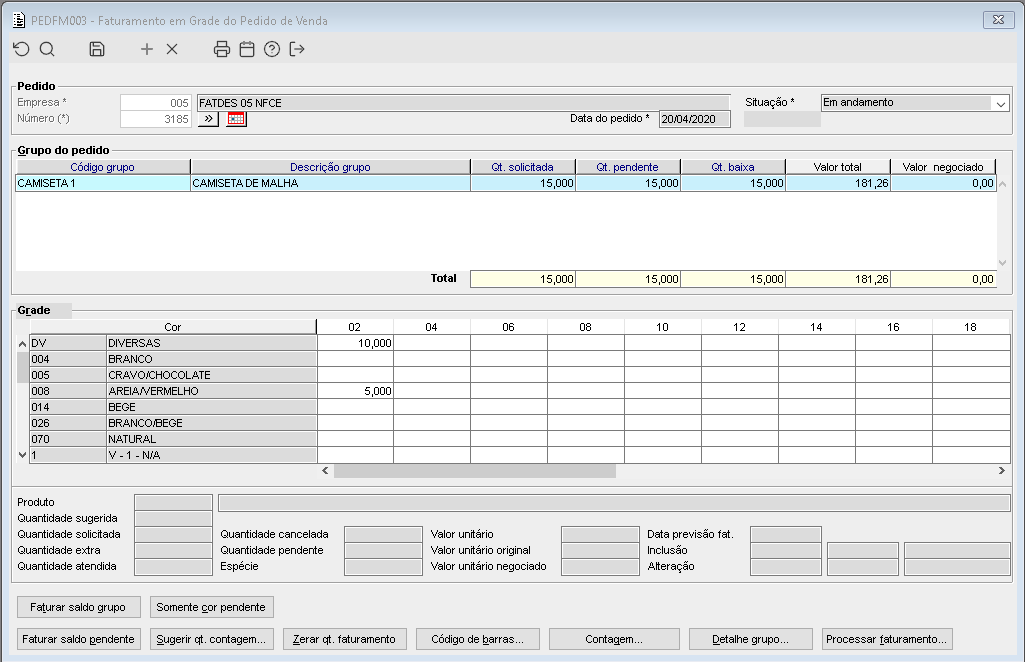The image size is (1025, 662).
Task: Click the Descrição grupo column header
Action: 330,167
